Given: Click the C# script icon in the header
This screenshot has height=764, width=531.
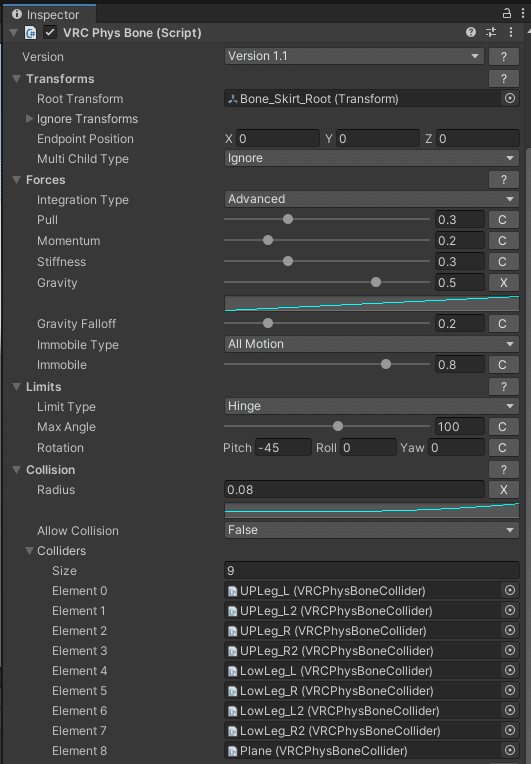Looking at the screenshot, I should pyautogui.click(x=31, y=33).
